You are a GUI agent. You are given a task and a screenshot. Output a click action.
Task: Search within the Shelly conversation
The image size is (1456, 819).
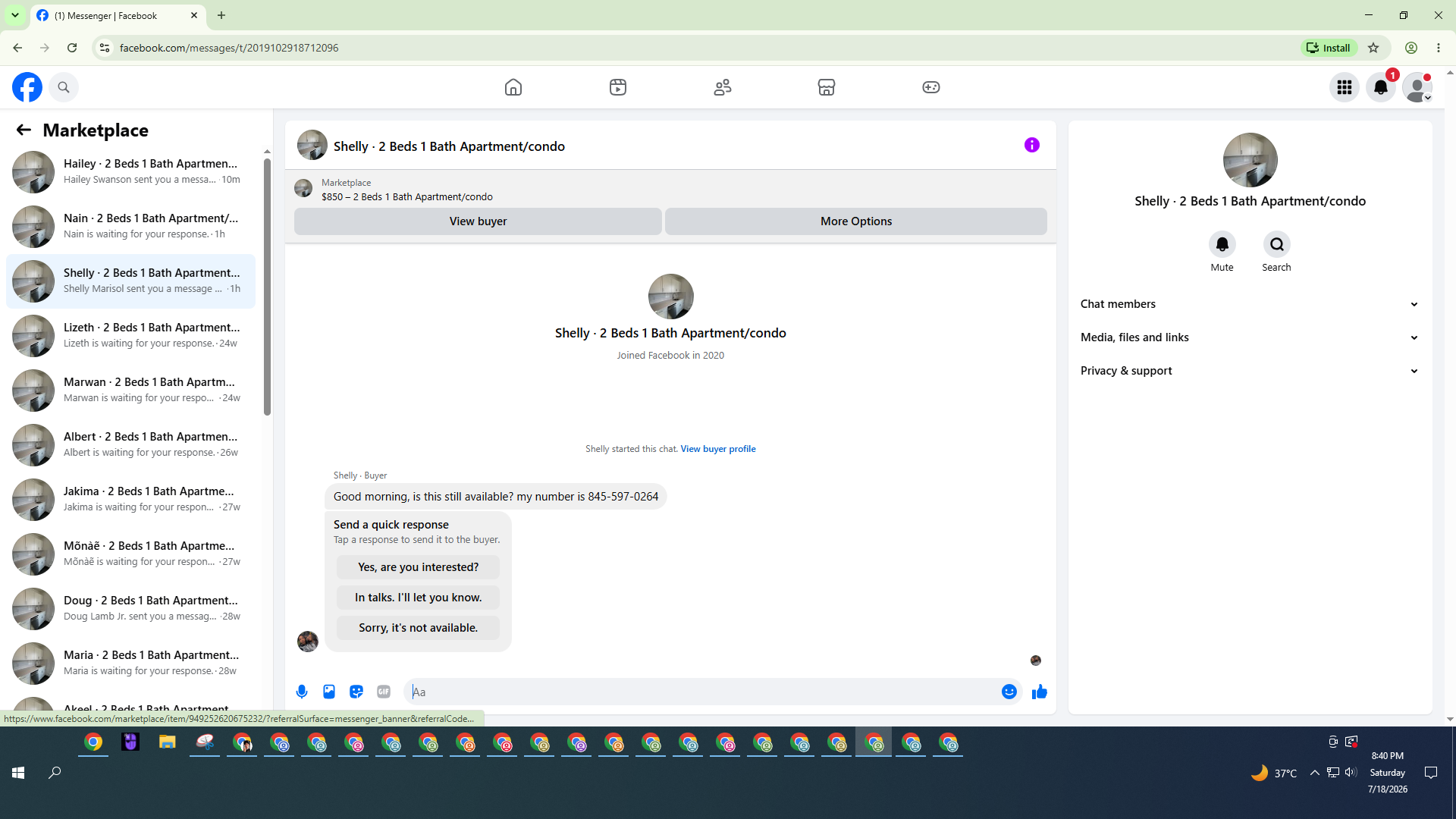[x=1277, y=244]
